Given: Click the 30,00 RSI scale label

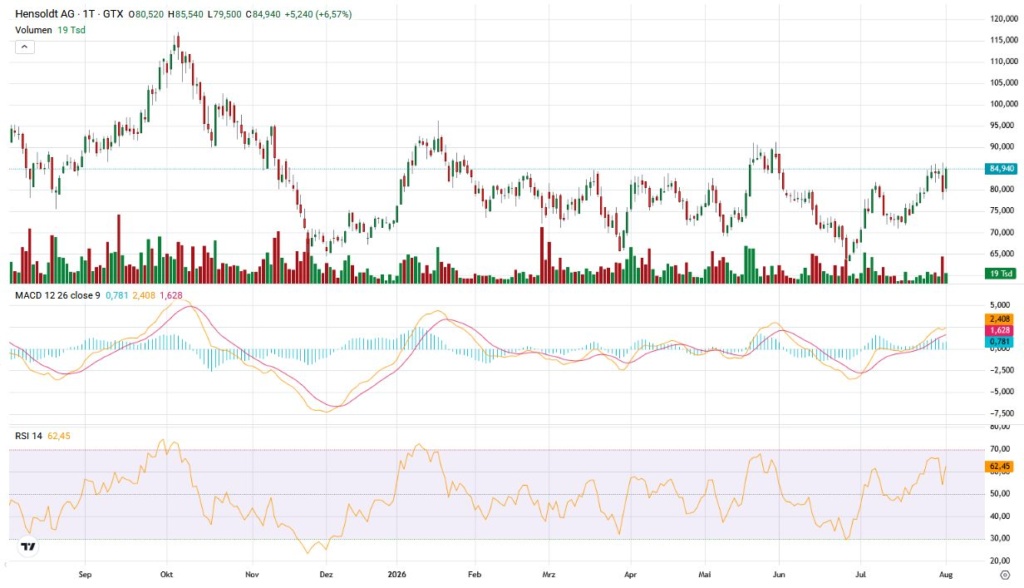Looking at the screenshot, I should (x=1000, y=538).
